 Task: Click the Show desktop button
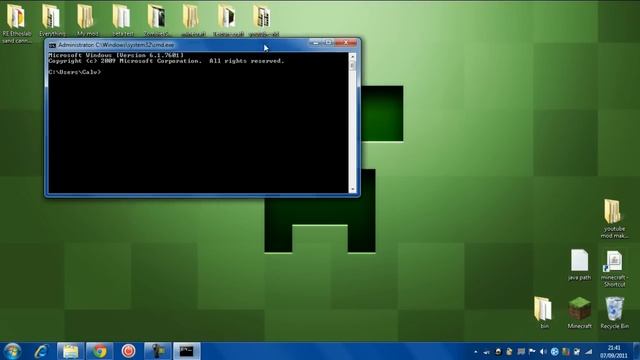(x=637, y=351)
